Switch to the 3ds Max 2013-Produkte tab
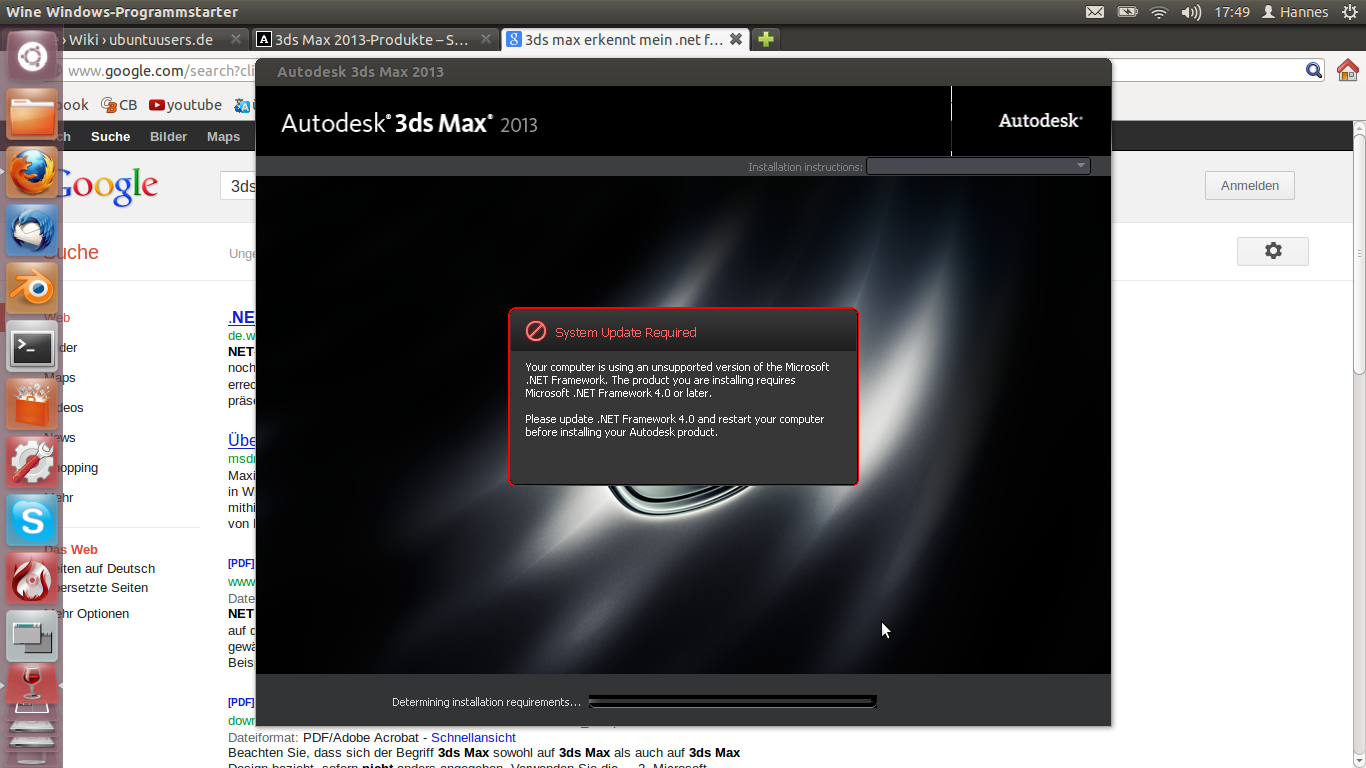This screenshot has height=768, width=1366. point(372,40)
